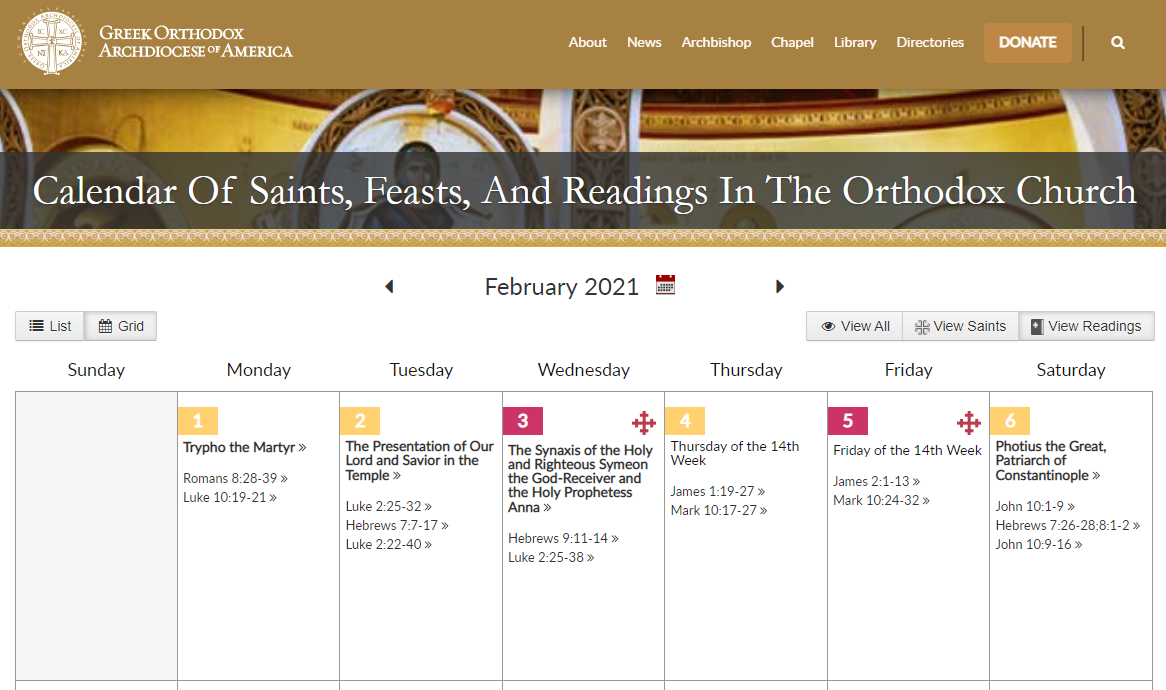This screenshot has height=690, width=1166.
Task: Click the February 2021 month title
Action: click(561, 286)
